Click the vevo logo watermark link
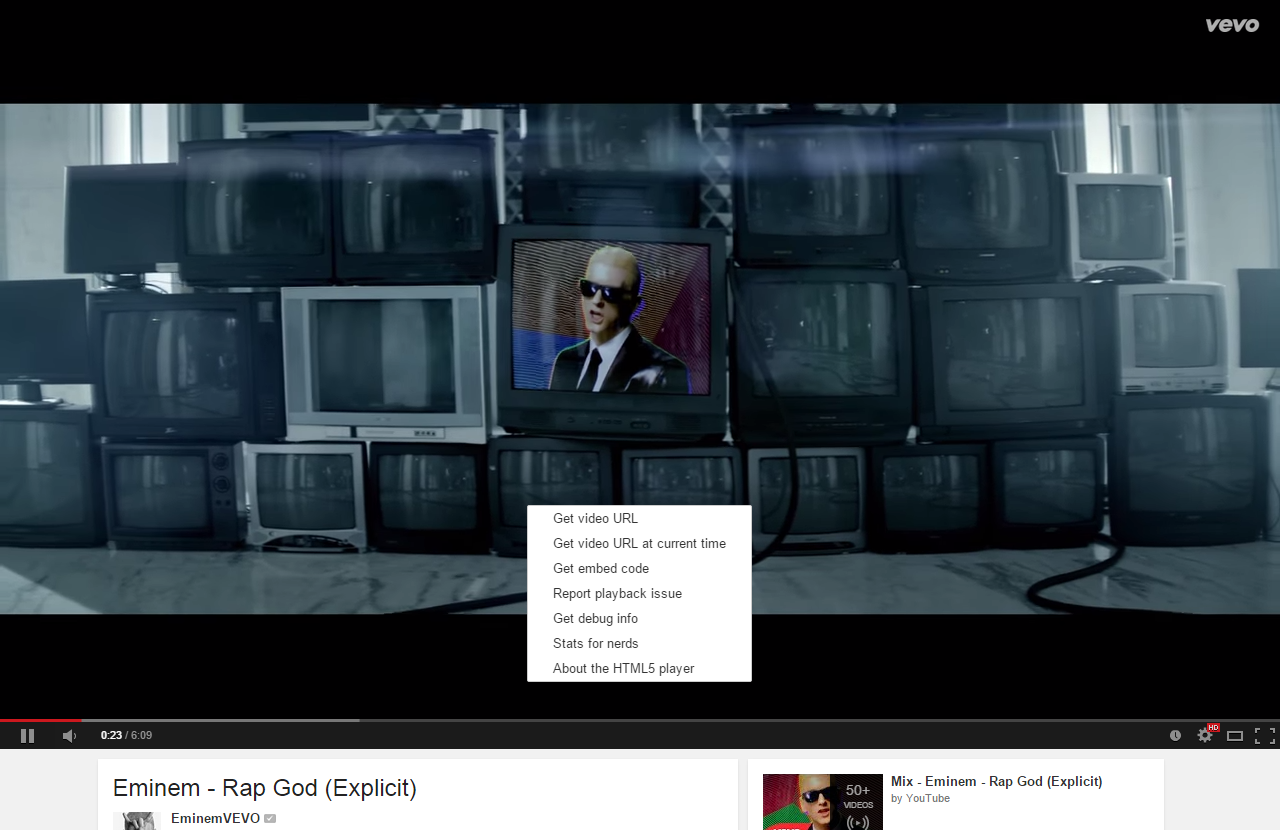This screenshot has height=830, width=1280. [x=1232, y=25]
